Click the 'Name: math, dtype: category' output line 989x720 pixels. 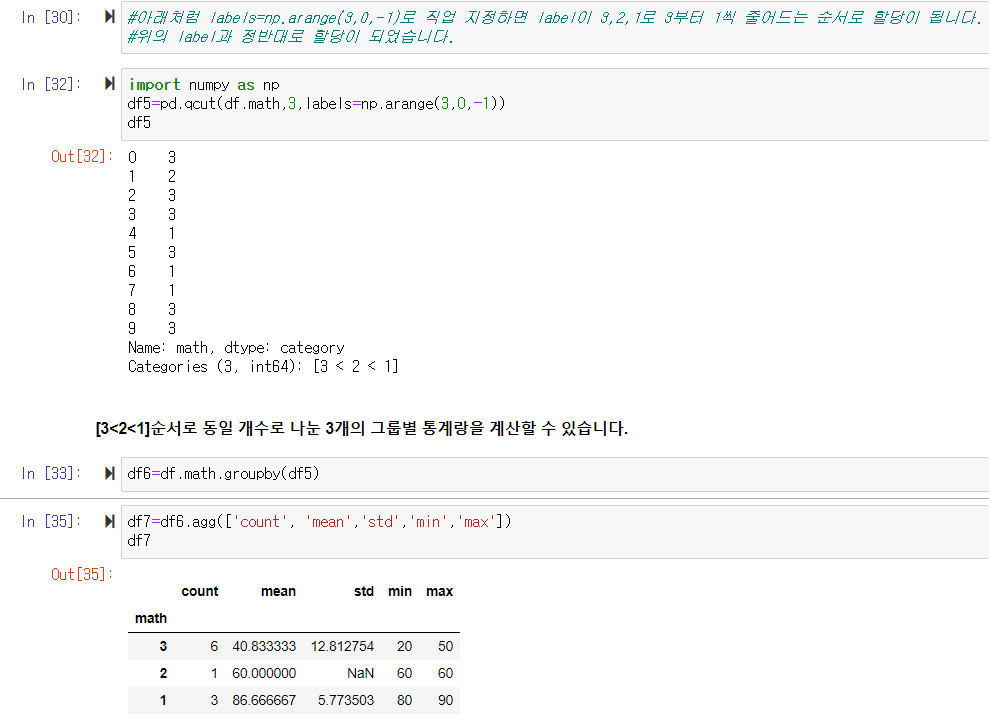[236, 348]
